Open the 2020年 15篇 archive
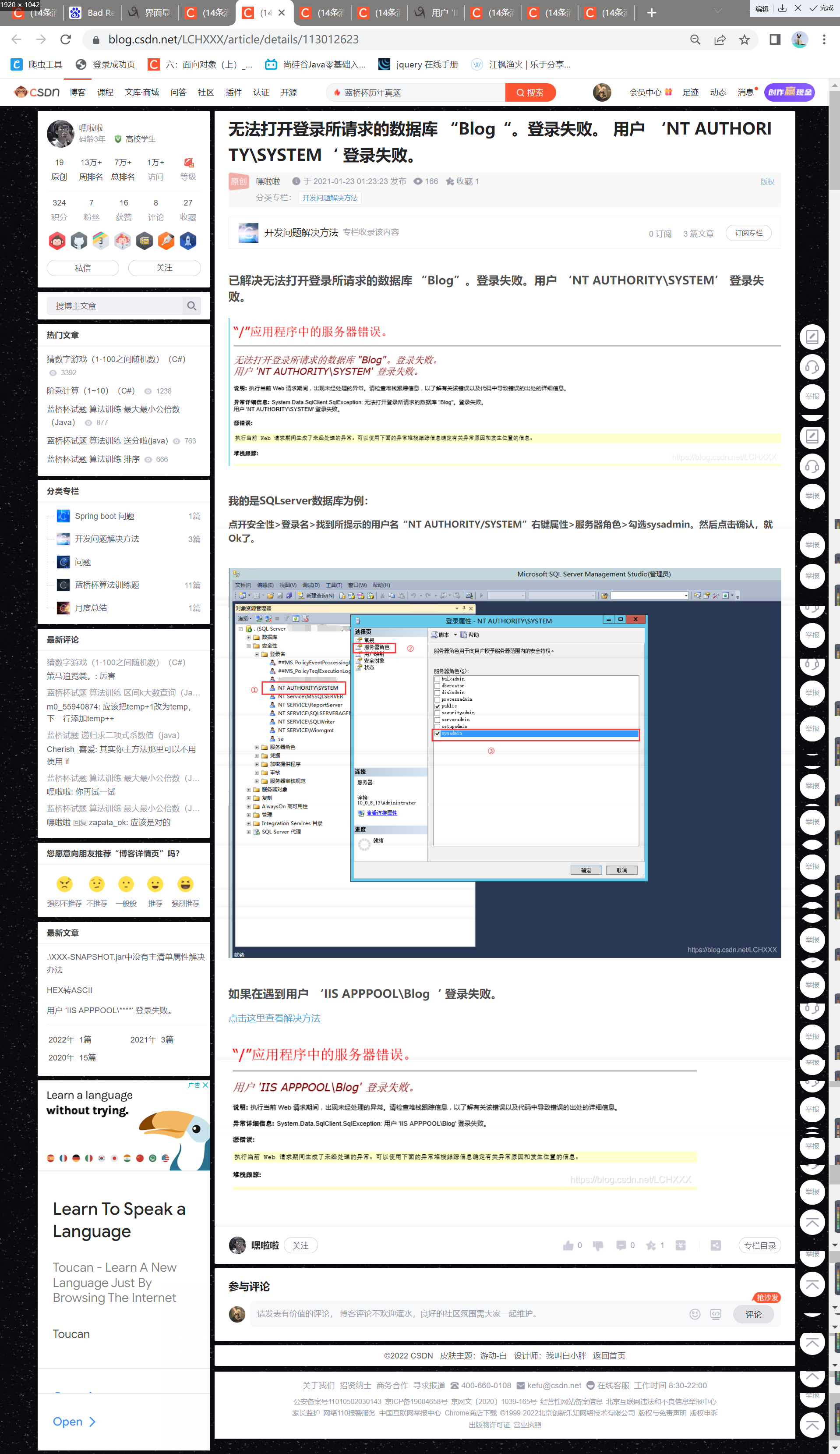Screen dimensions: 840x1454 click(x=72, y=1057)
